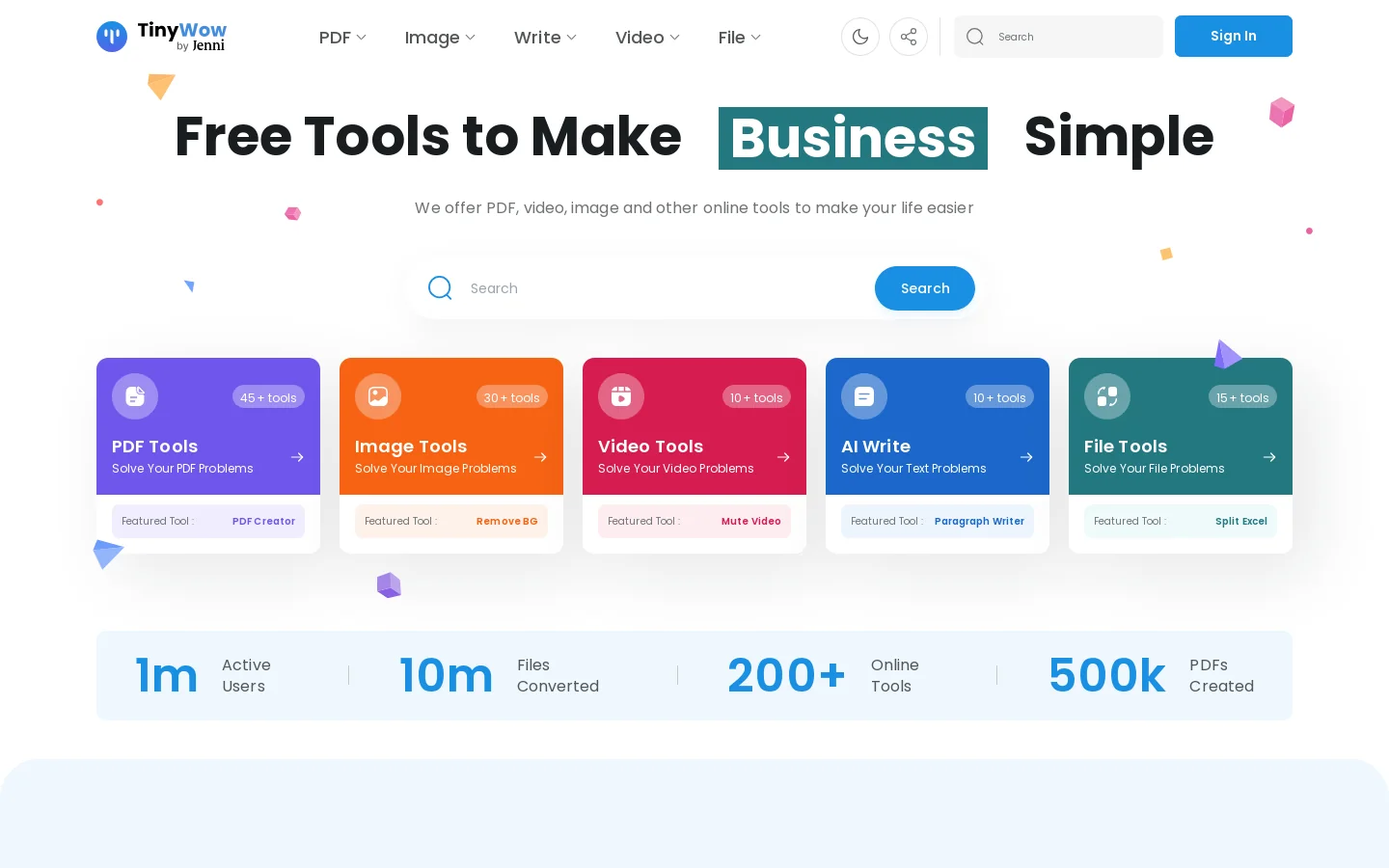Screen dimensions: 1389x868
Task: Open the PDF Creator featured tool
Action: (263, 522)
